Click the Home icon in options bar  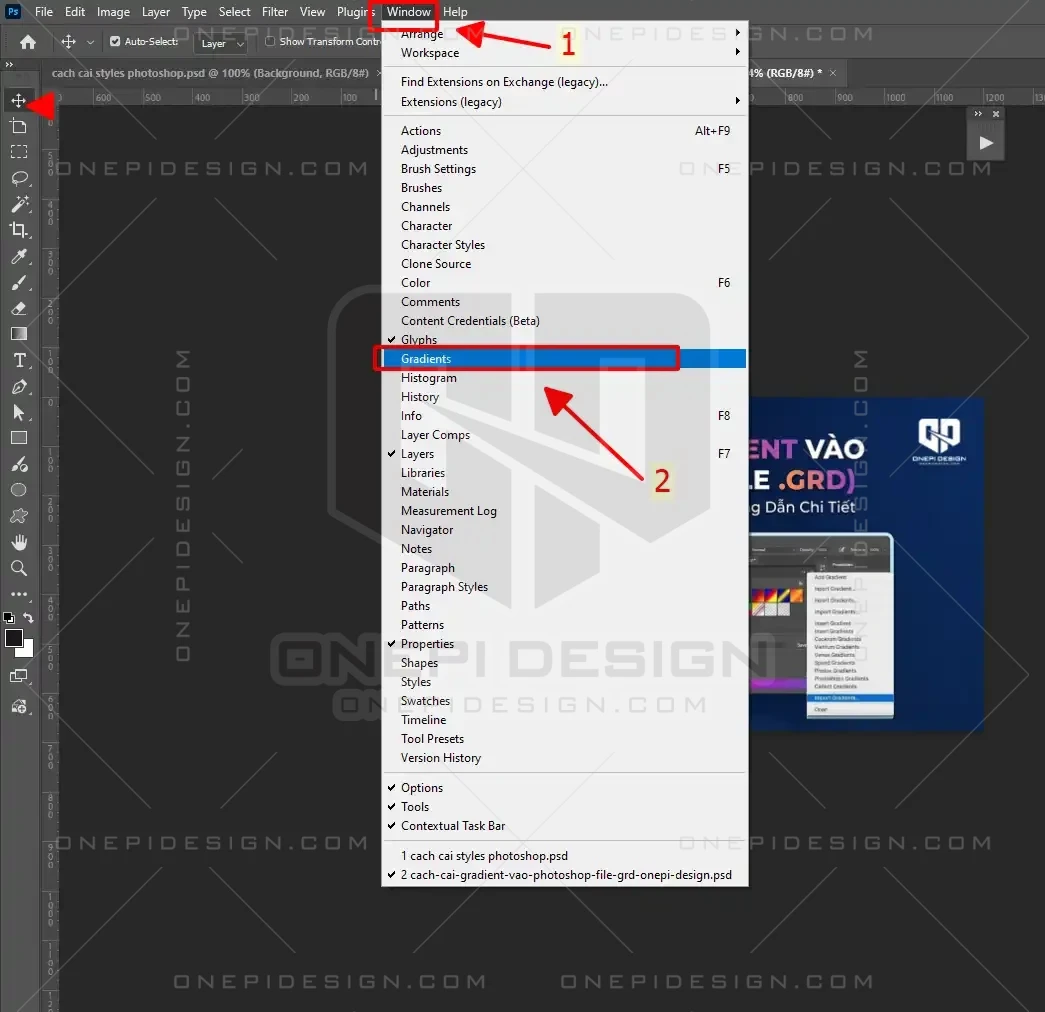coord(28,42)
